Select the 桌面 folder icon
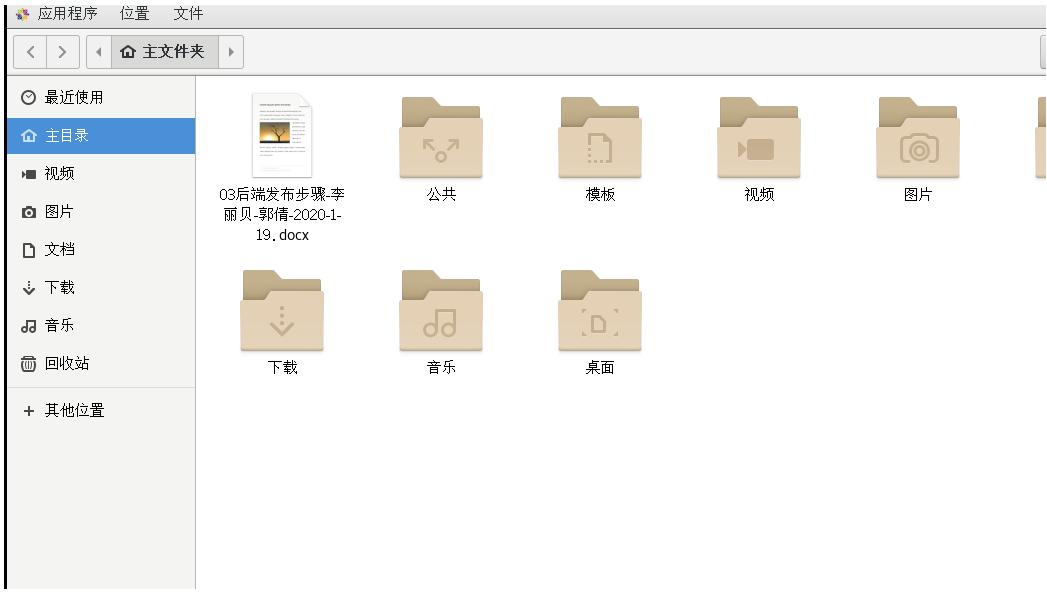The height and width of the screenshot is (600, 1047). pyautogui.click(x=600, y=310)
